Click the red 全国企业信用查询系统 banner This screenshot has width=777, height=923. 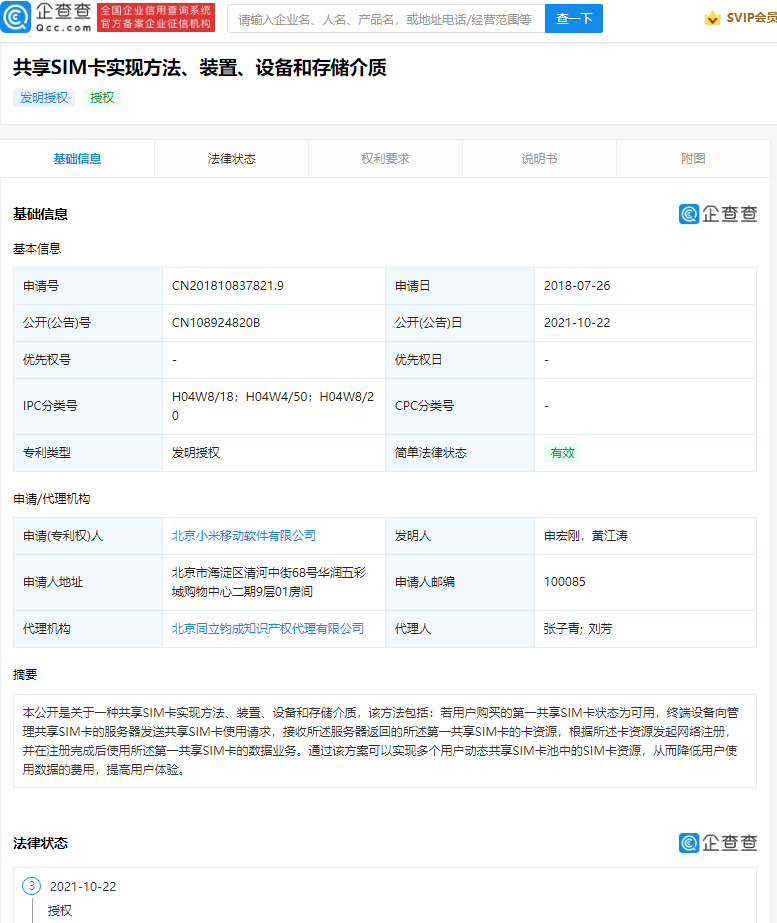(156, 18)
